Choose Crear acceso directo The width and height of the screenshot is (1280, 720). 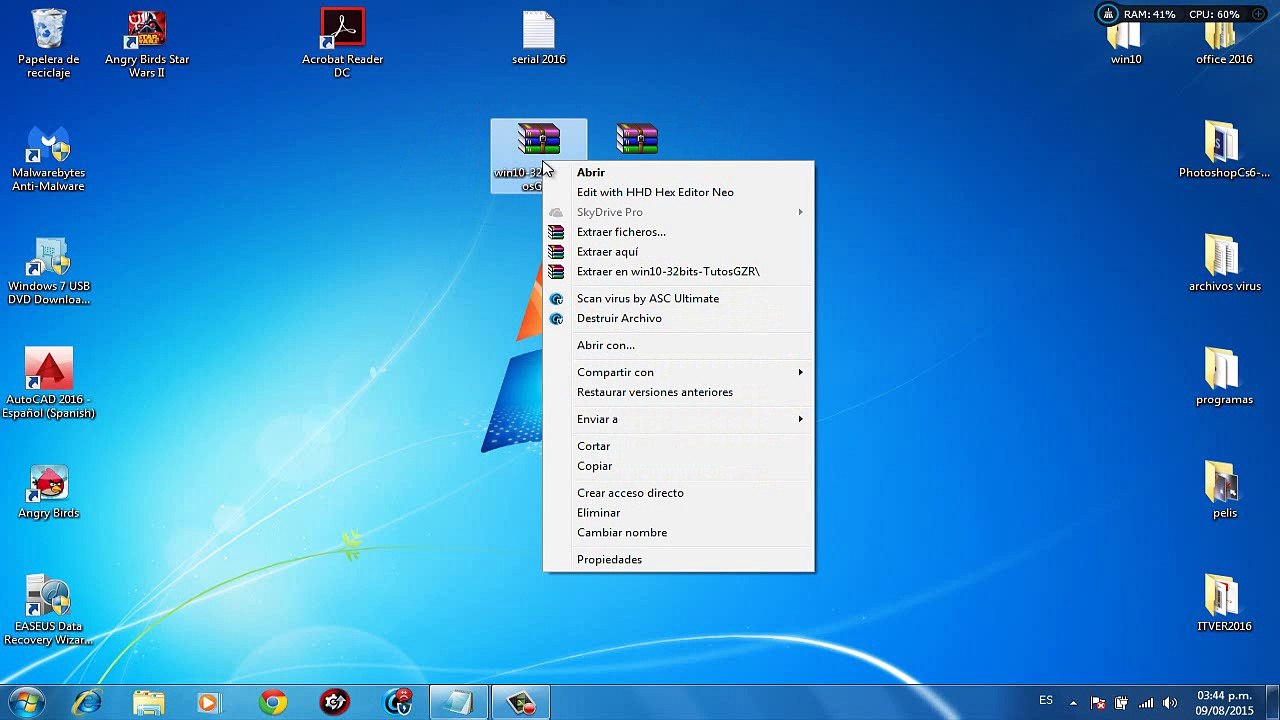point(679,493)
